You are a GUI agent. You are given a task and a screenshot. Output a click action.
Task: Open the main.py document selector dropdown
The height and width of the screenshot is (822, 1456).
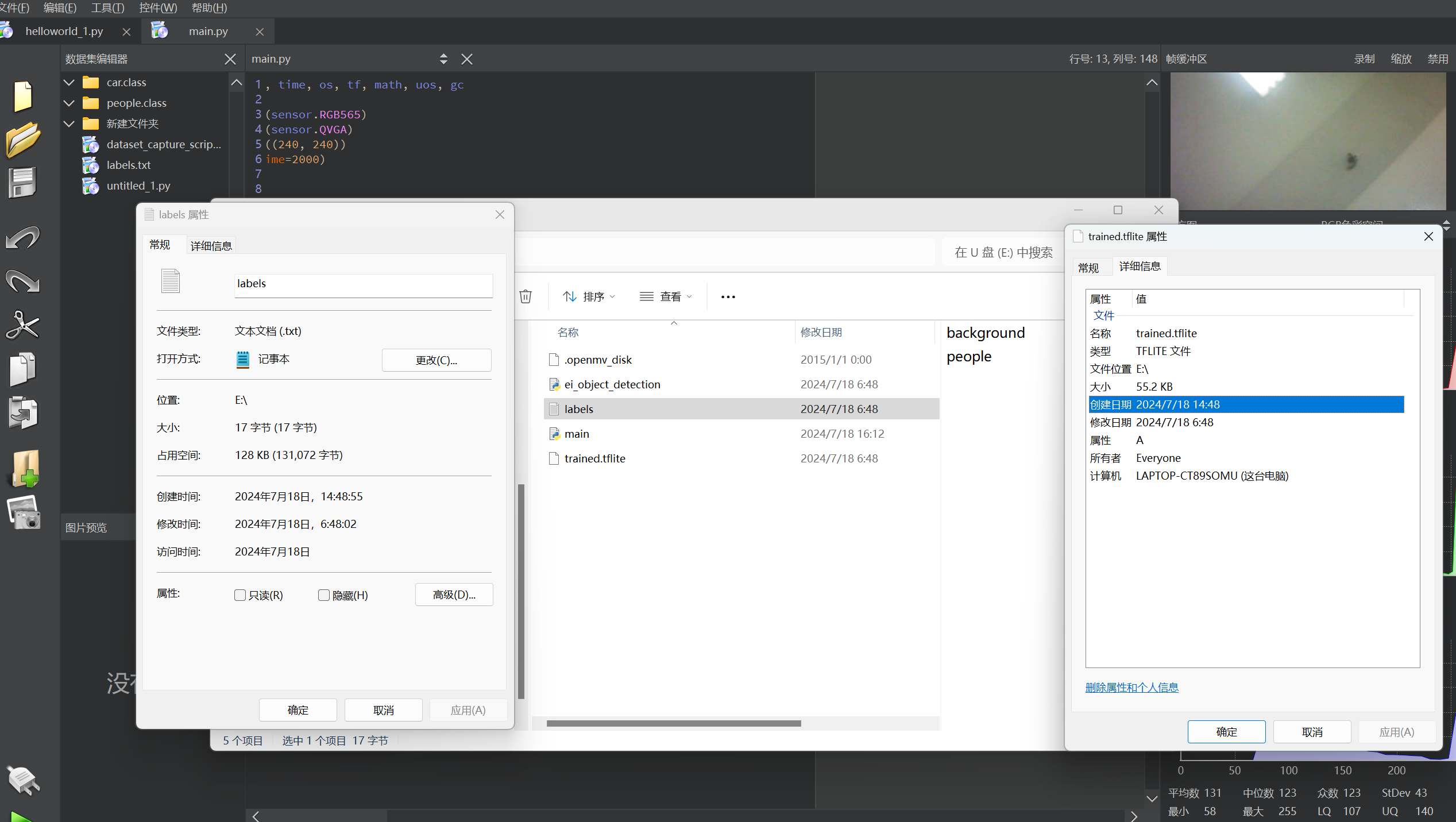pos(443,59)
